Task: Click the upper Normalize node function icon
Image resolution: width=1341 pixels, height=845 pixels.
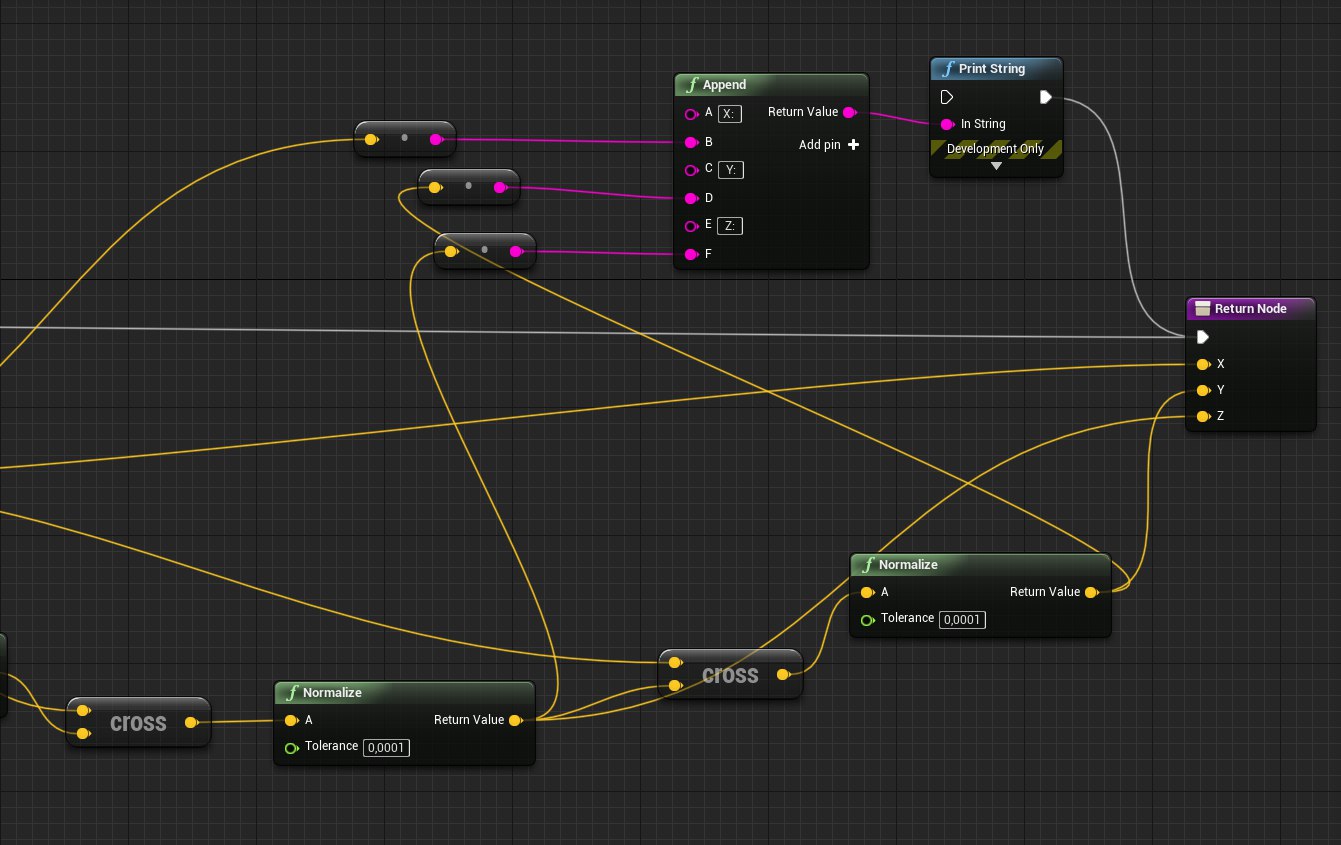Action: point(866,565)
